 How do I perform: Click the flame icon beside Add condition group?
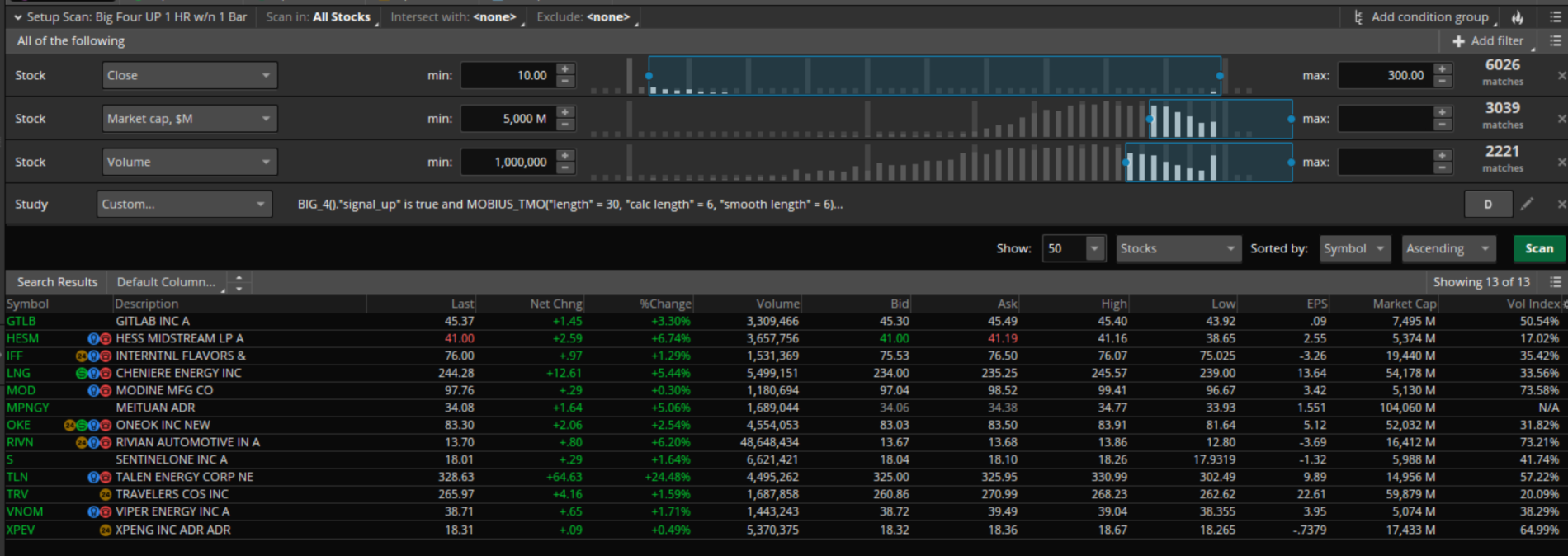pyautogui.click(x=1518, y=17)
